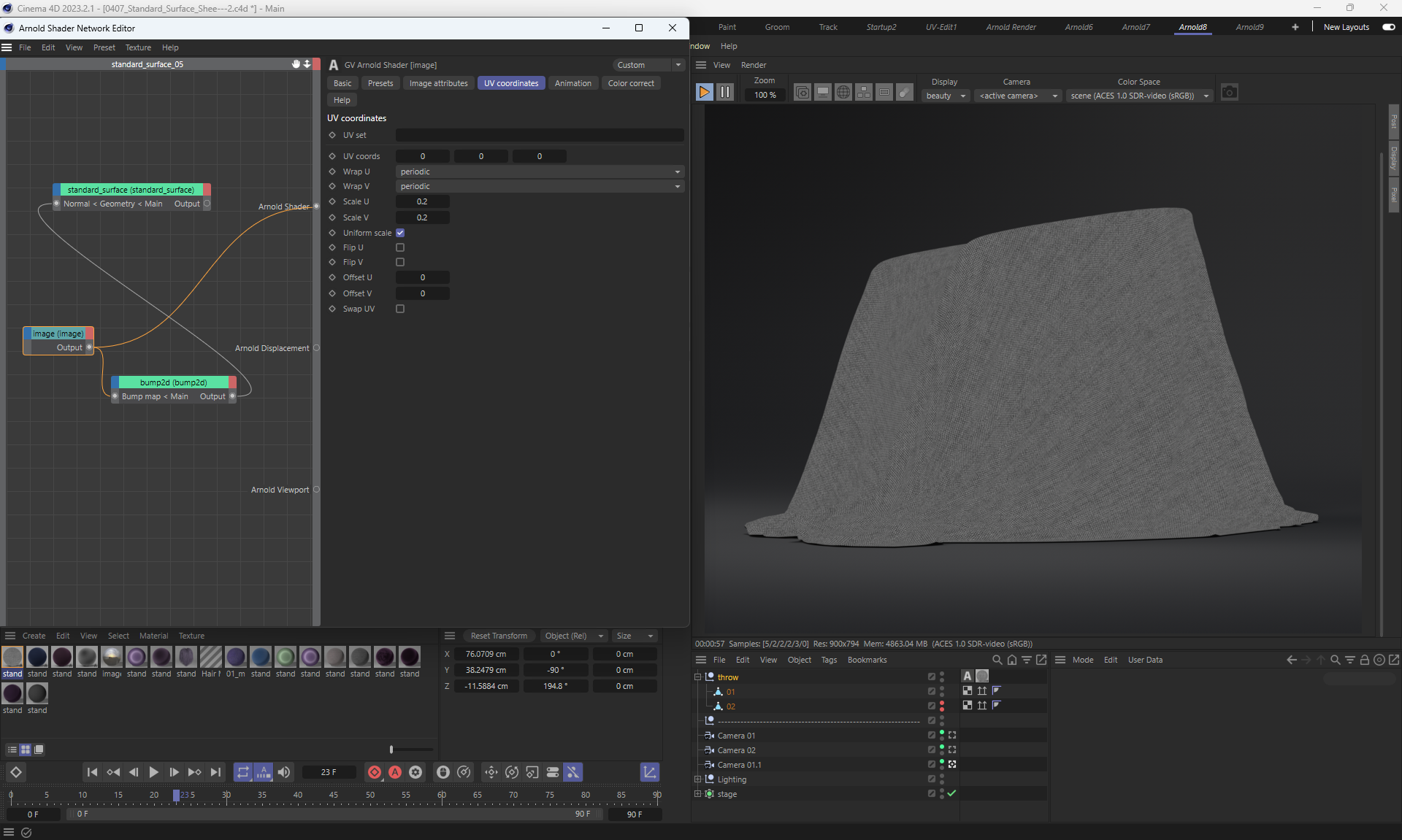Screen dimensions: 1402x840
Task: Uncheck Uniform scale checkbox
Action: pos(400,233)
